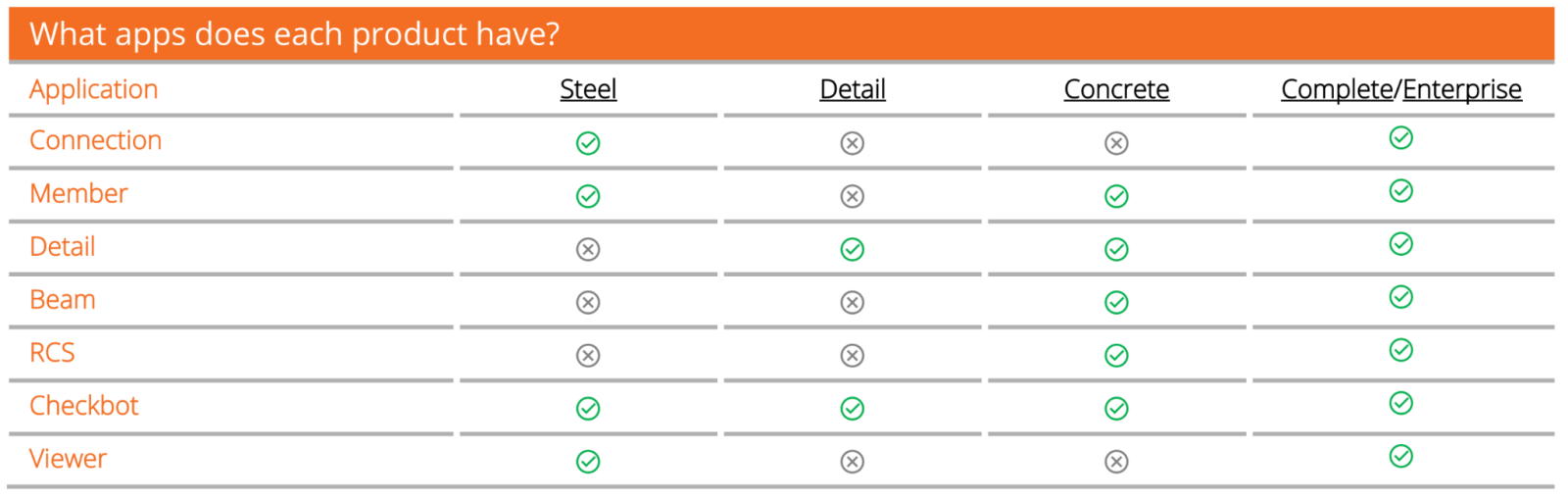Open the Complete/Enterprise header link
This screenshot has width=1568, height=500.
tap(1401, 89)
